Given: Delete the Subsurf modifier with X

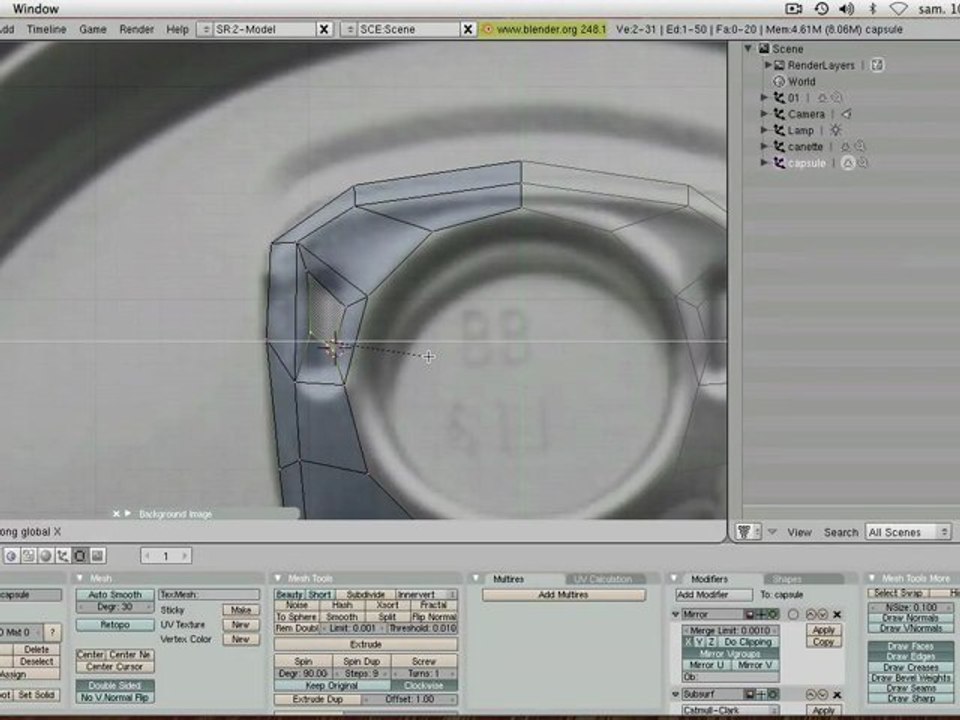Looking at the screenshot, I should pos(837,694).
